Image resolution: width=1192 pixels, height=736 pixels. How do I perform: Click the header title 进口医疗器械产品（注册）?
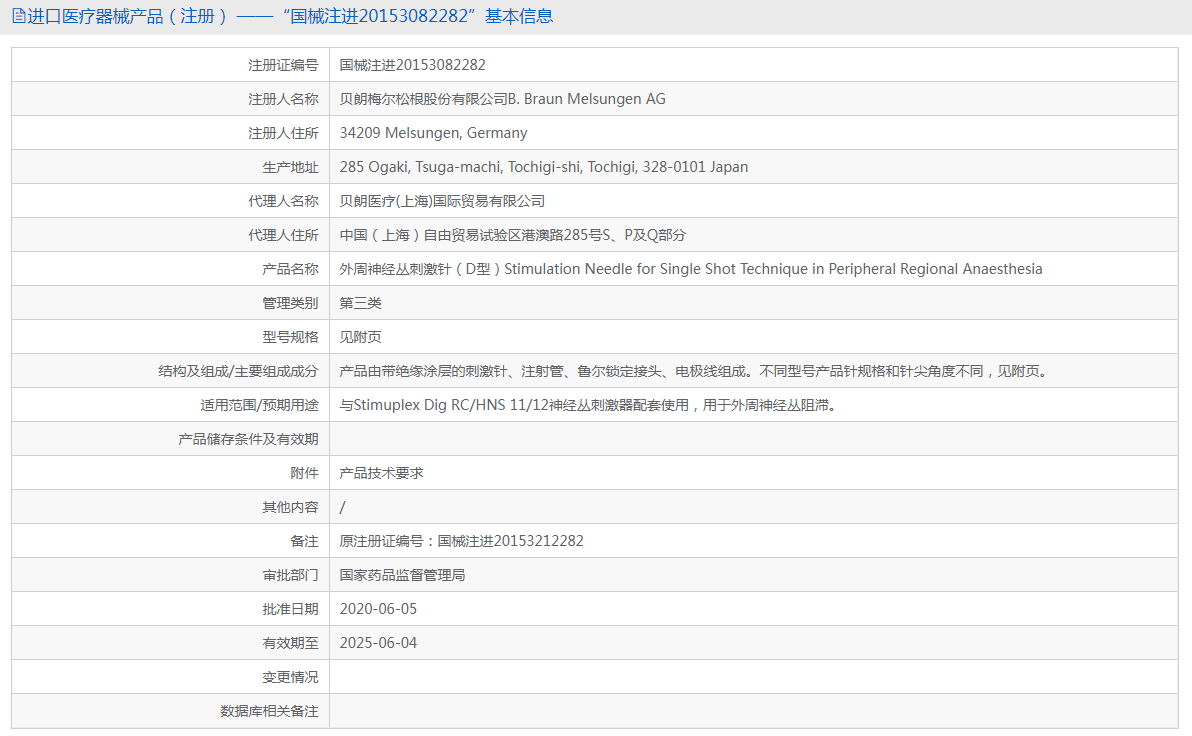[x=127, y=16]
